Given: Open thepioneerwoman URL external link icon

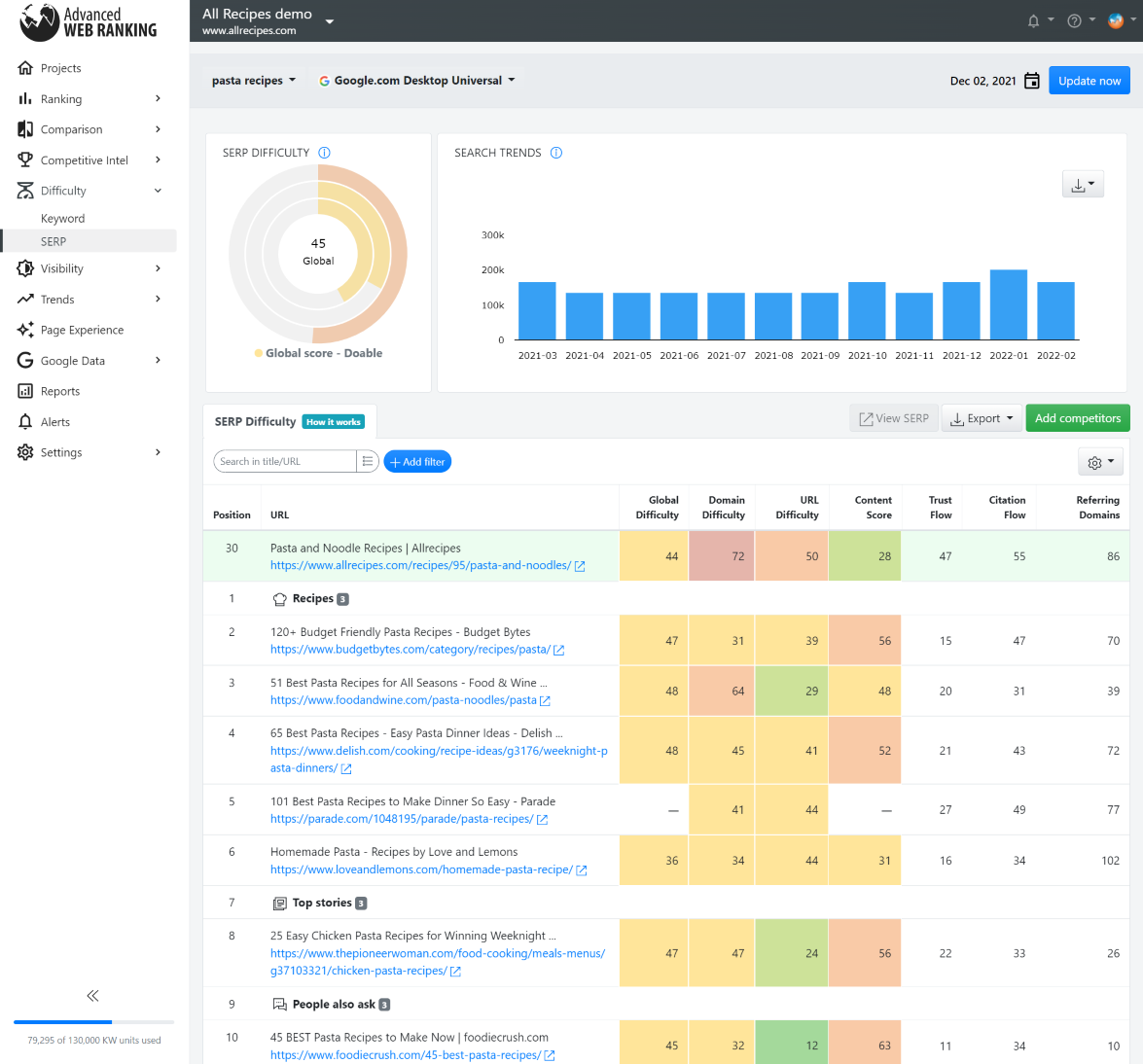Looking at the screenshot, I should pos(455,972).
